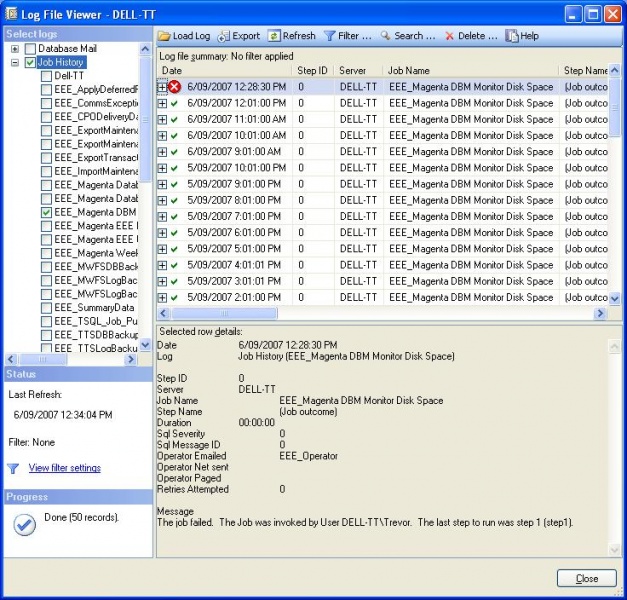Check the Database Mail checkbox

tap(30, 49)
